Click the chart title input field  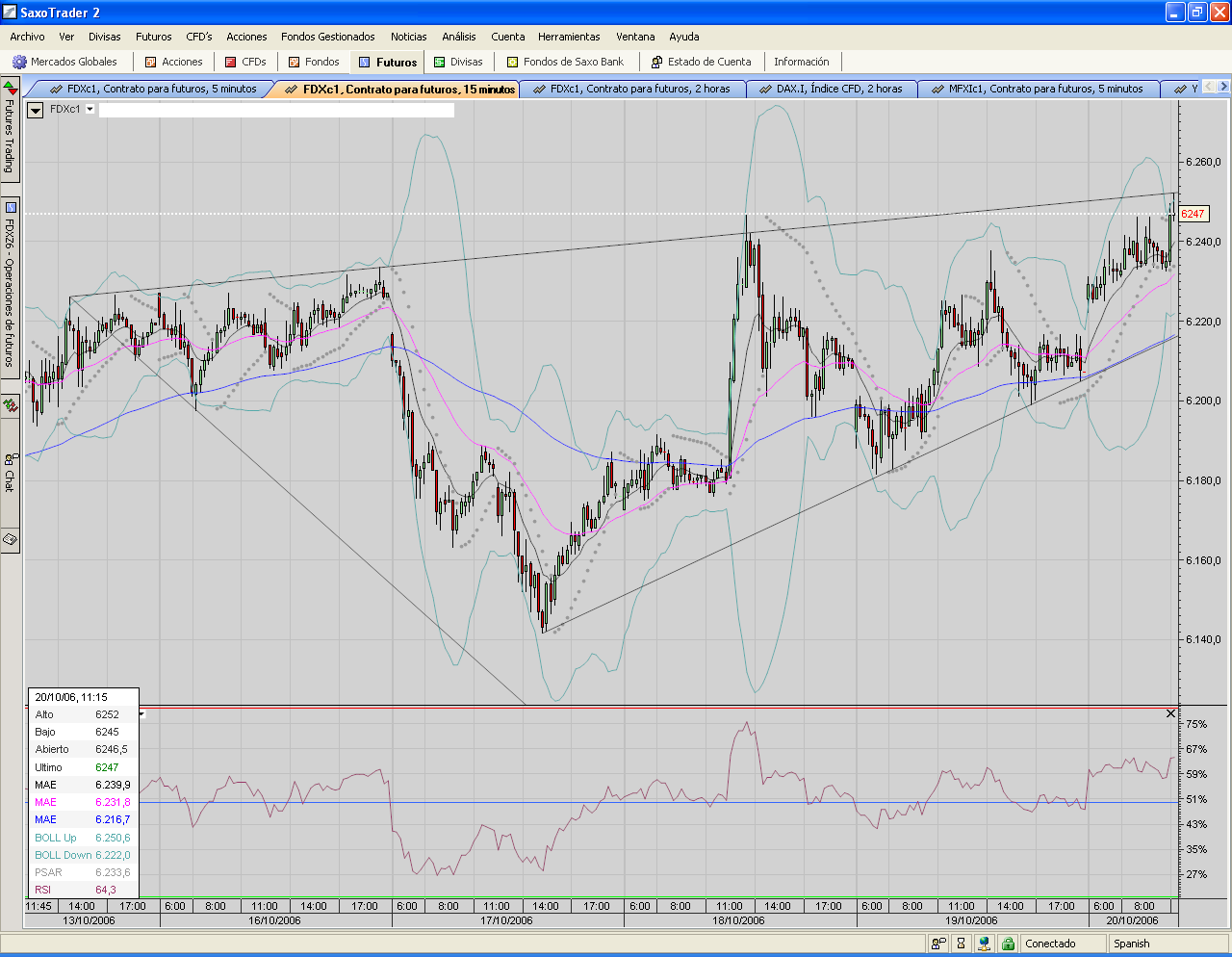coord(276,110)
